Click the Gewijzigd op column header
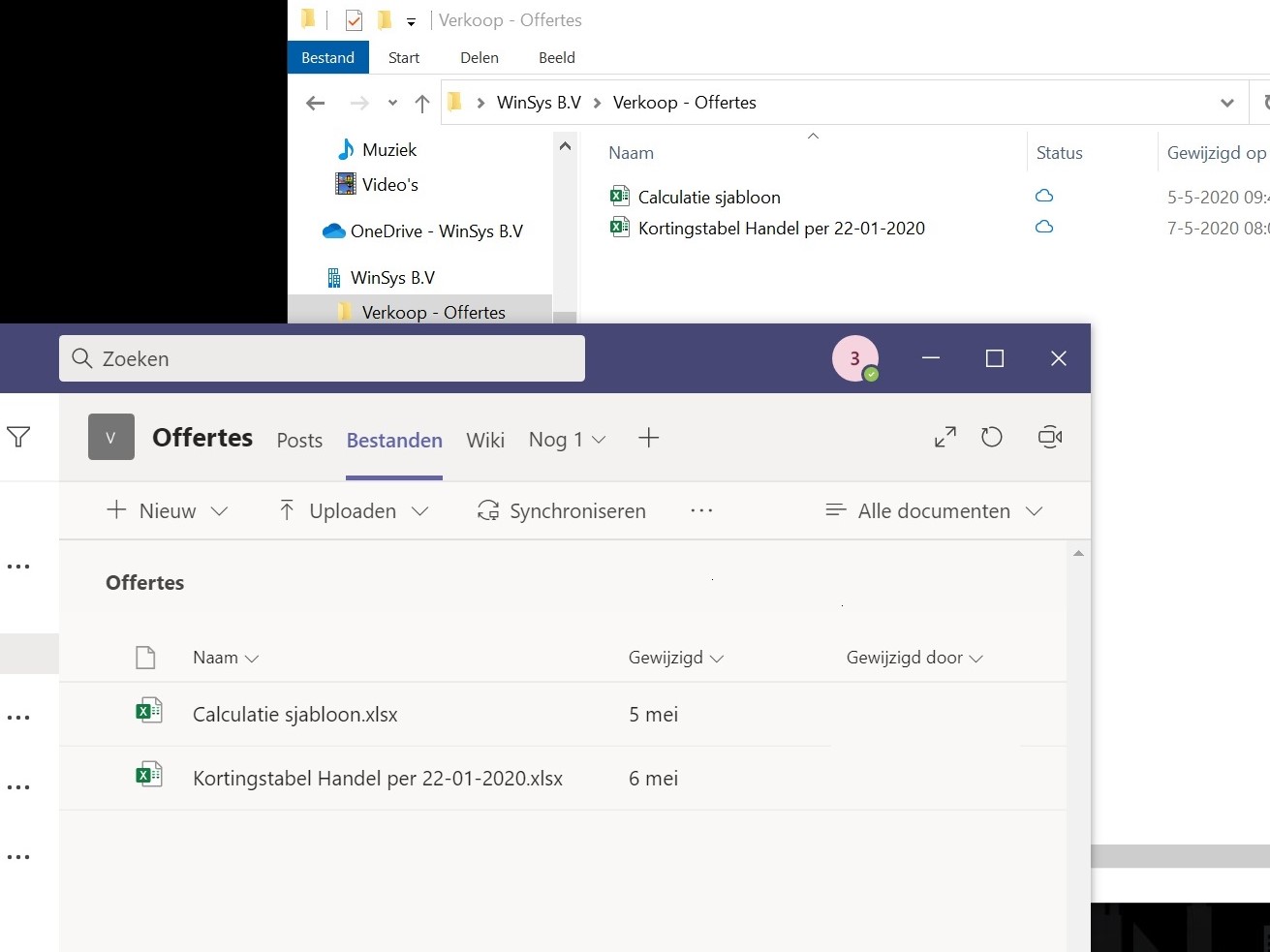Screen dimensions: 1270x952 (x=1216, y=153)
